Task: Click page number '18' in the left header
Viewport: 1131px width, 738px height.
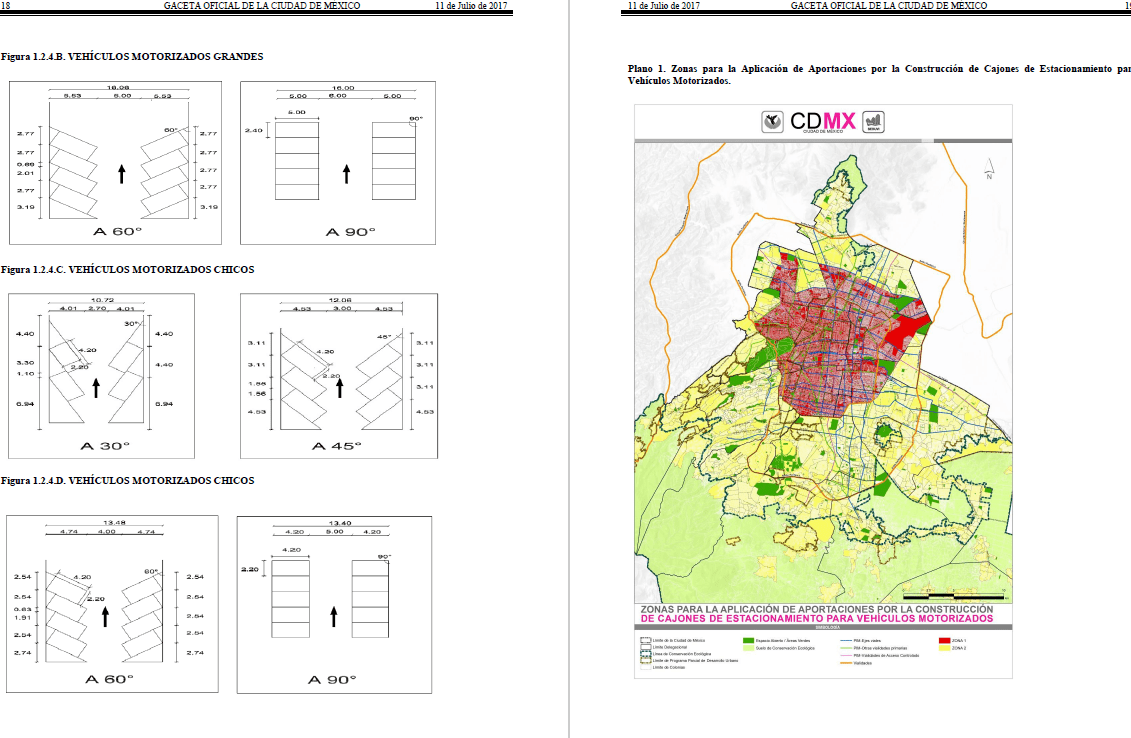Action: click(x=5, y=5)
